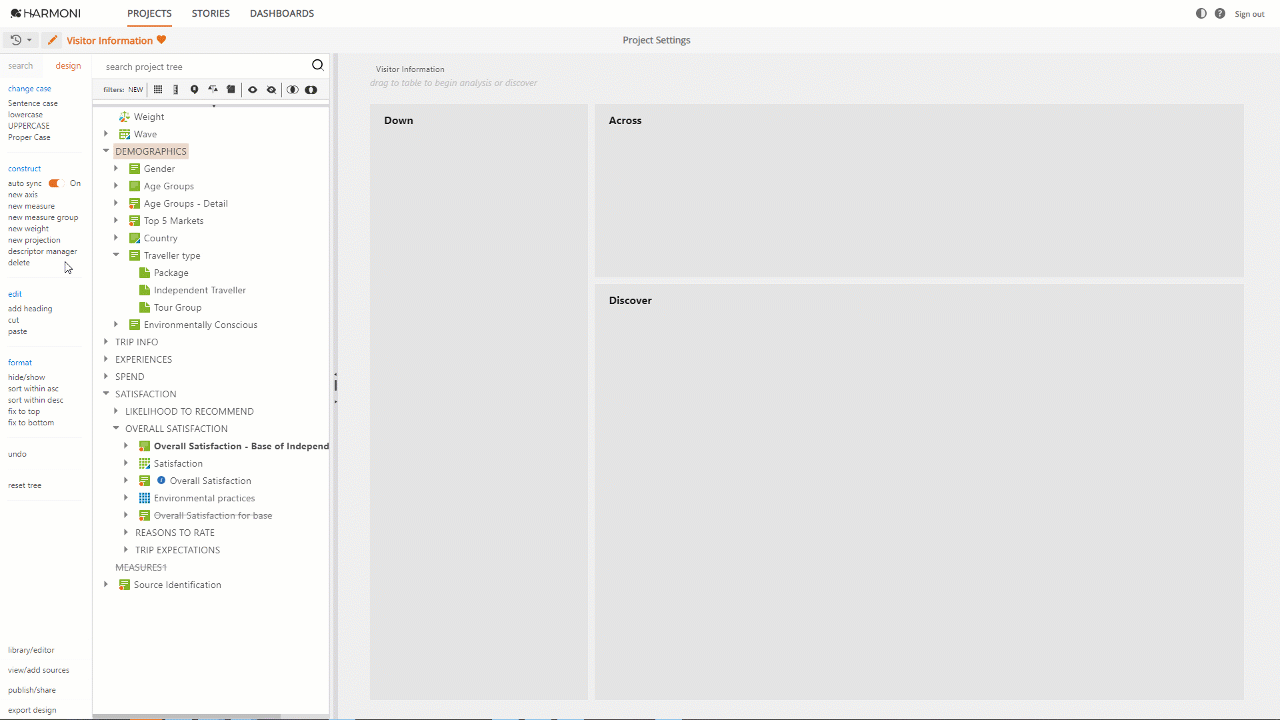
Task: Click the Environmentally Conscious item icon
Action: (134, 325)
